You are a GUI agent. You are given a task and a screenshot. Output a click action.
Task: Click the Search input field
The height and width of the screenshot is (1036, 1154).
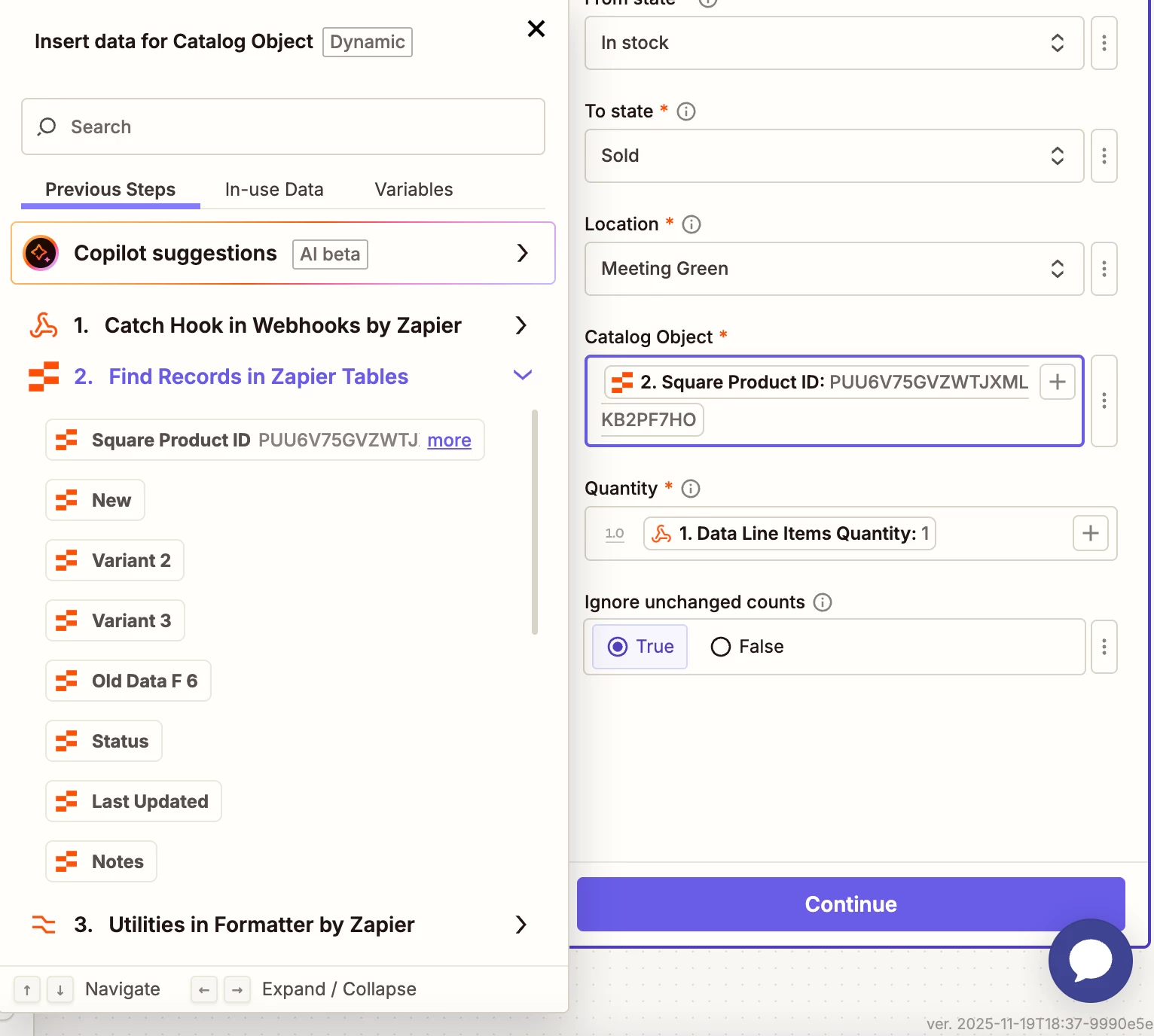coord(283,126)
